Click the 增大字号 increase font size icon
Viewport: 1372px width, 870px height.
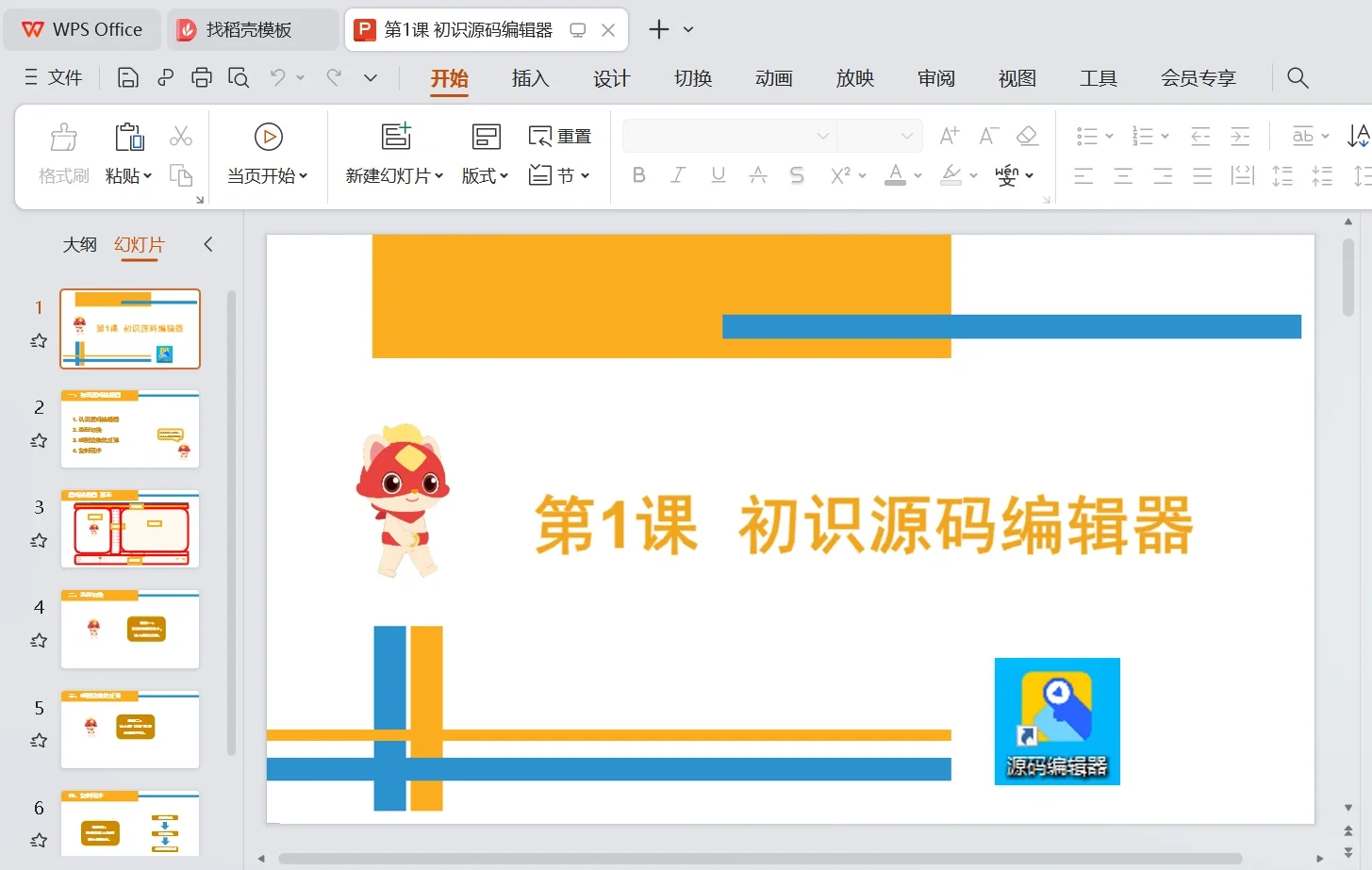pyautogui.click(x=948, y=135)
